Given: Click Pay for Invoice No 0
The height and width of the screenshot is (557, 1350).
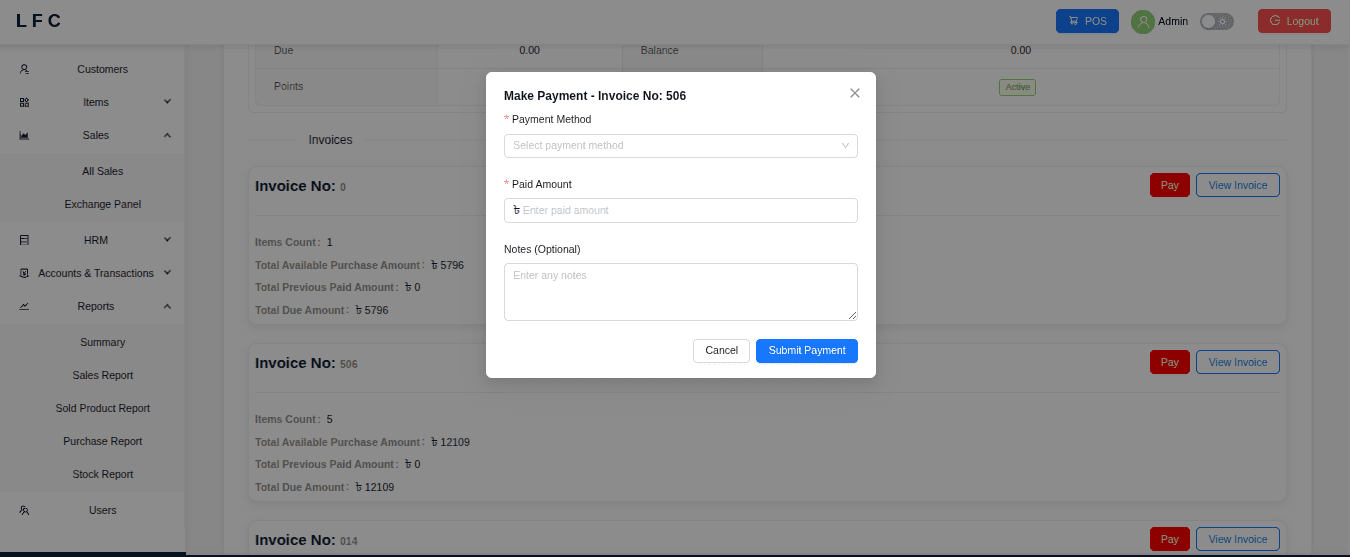Looking at the screenshot, I should click(1170, 185).
